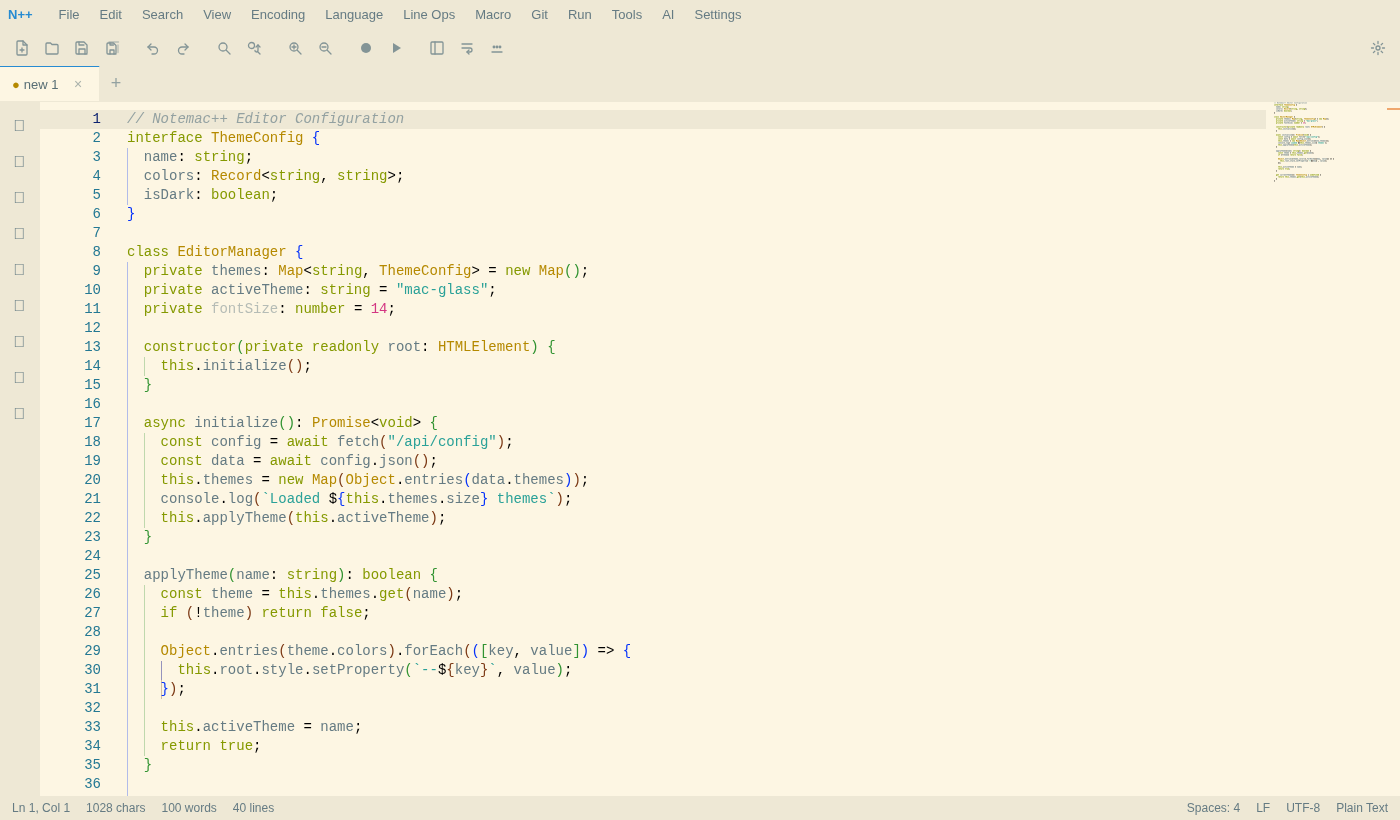Undo the last edit
This screenshot has width=1400, height=820.
coord(152,48)
